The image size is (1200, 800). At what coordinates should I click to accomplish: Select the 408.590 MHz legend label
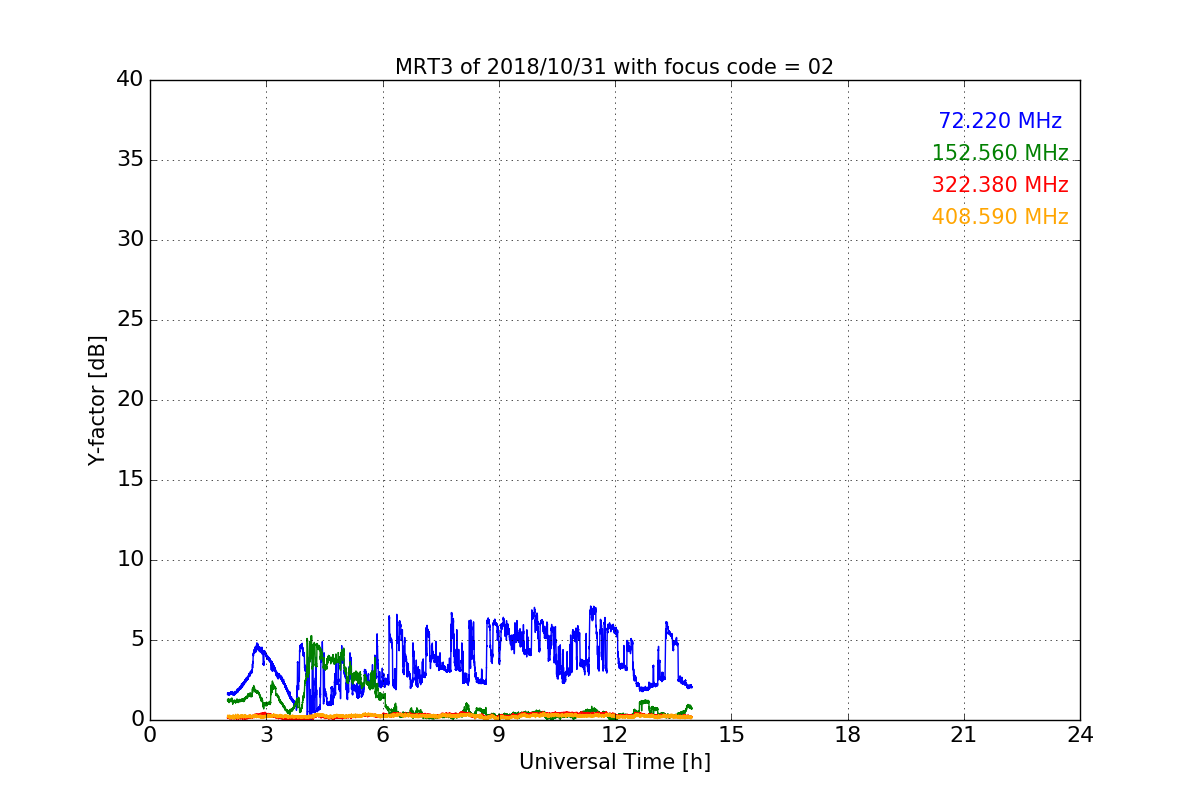point(1000,217)
